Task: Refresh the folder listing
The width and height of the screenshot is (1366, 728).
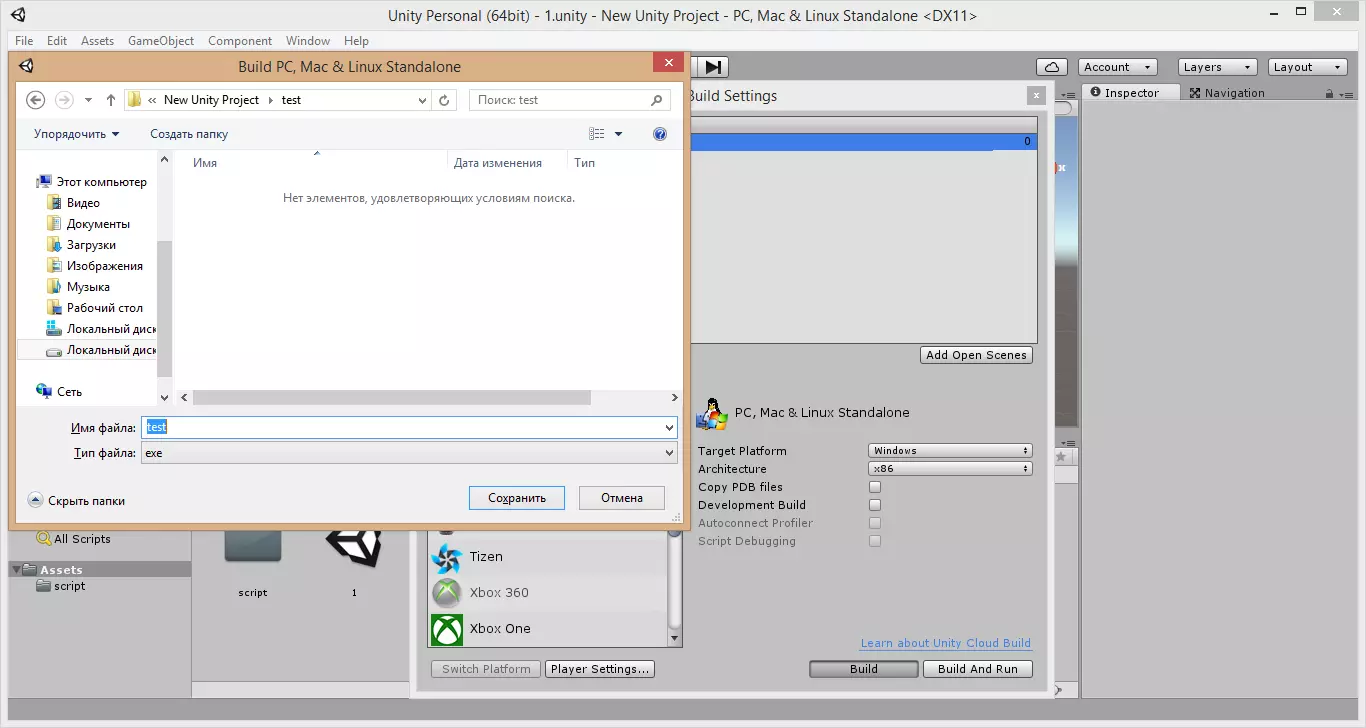Action: 445,100
